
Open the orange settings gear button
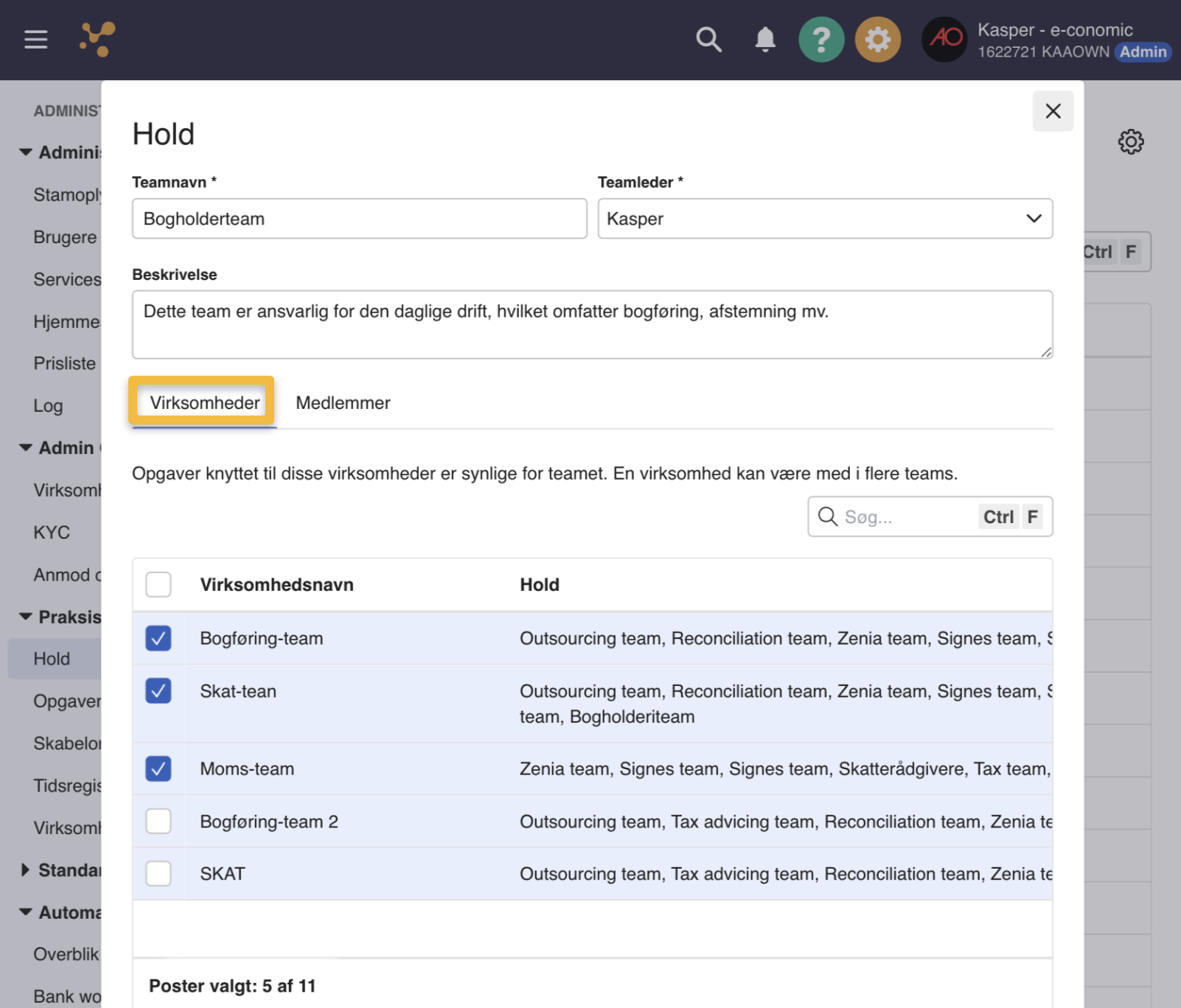[877, 39]
